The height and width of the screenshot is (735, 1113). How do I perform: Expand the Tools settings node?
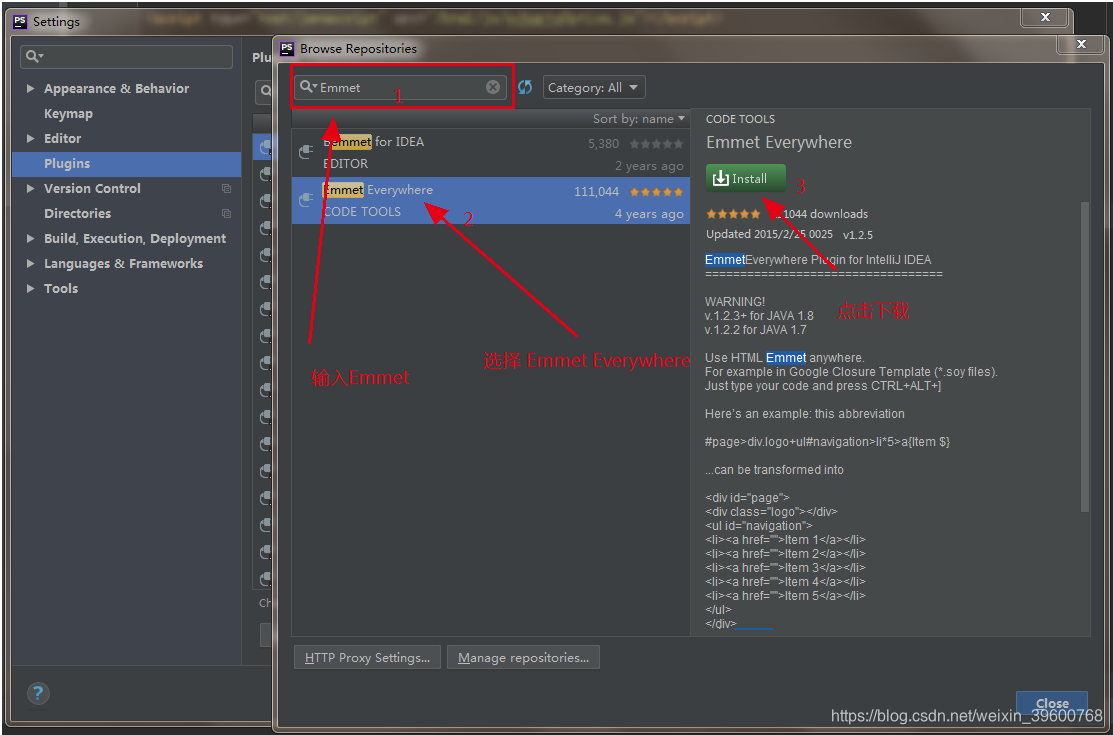(x=30, y=288)
